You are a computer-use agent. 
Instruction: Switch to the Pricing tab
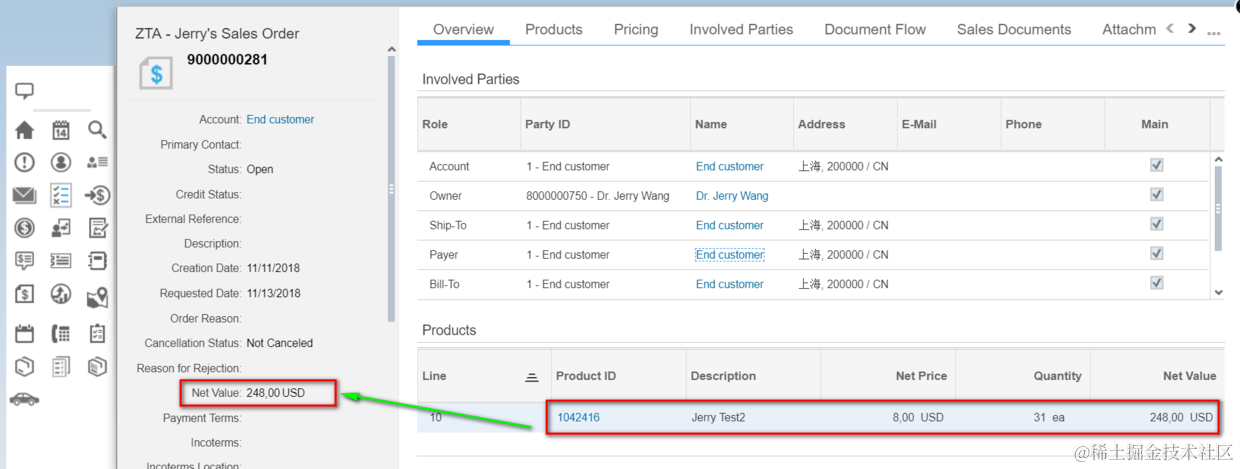coord(636,30)
